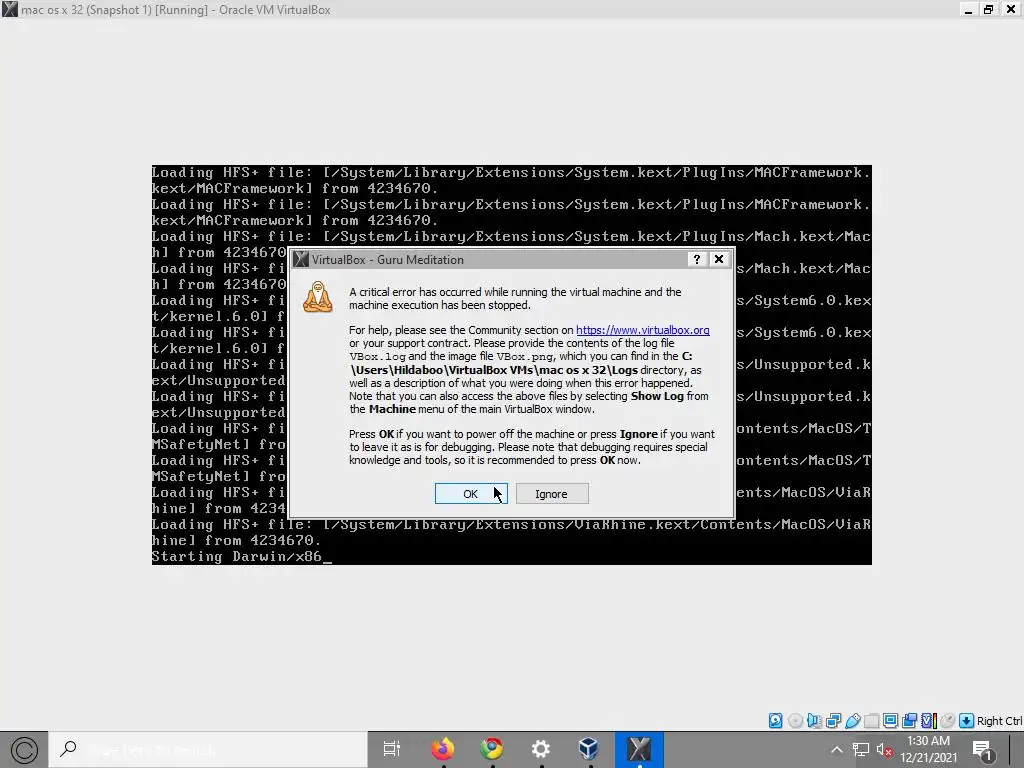Click the Ignore button in dialog
Screen dimensions: 1024x768
tap(552, 494)
